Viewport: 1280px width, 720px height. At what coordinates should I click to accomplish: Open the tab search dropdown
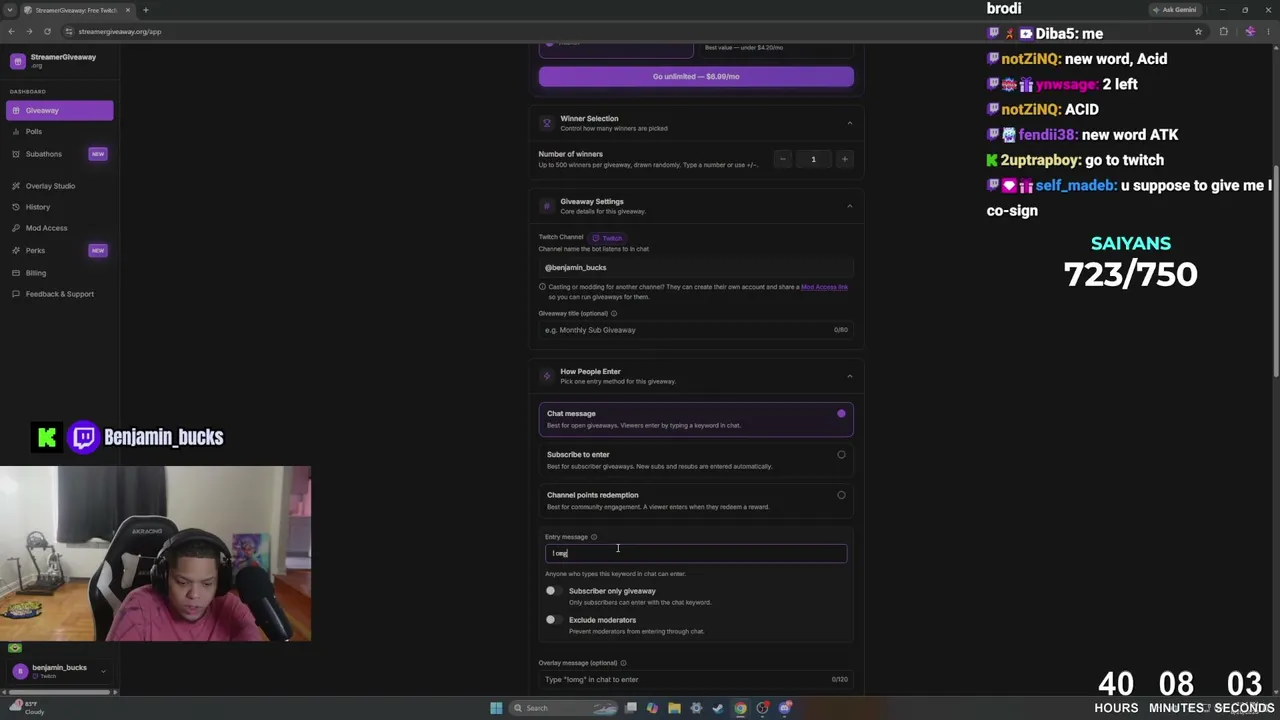8,10
